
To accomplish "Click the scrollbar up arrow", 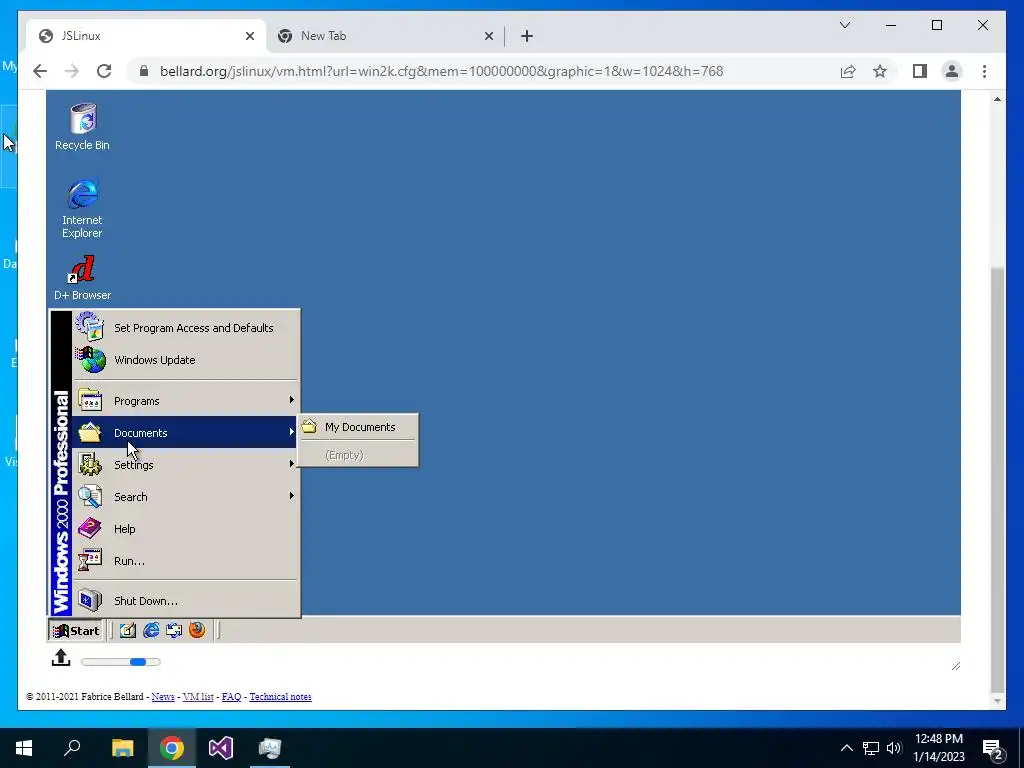I will click(x=997, y=99).
